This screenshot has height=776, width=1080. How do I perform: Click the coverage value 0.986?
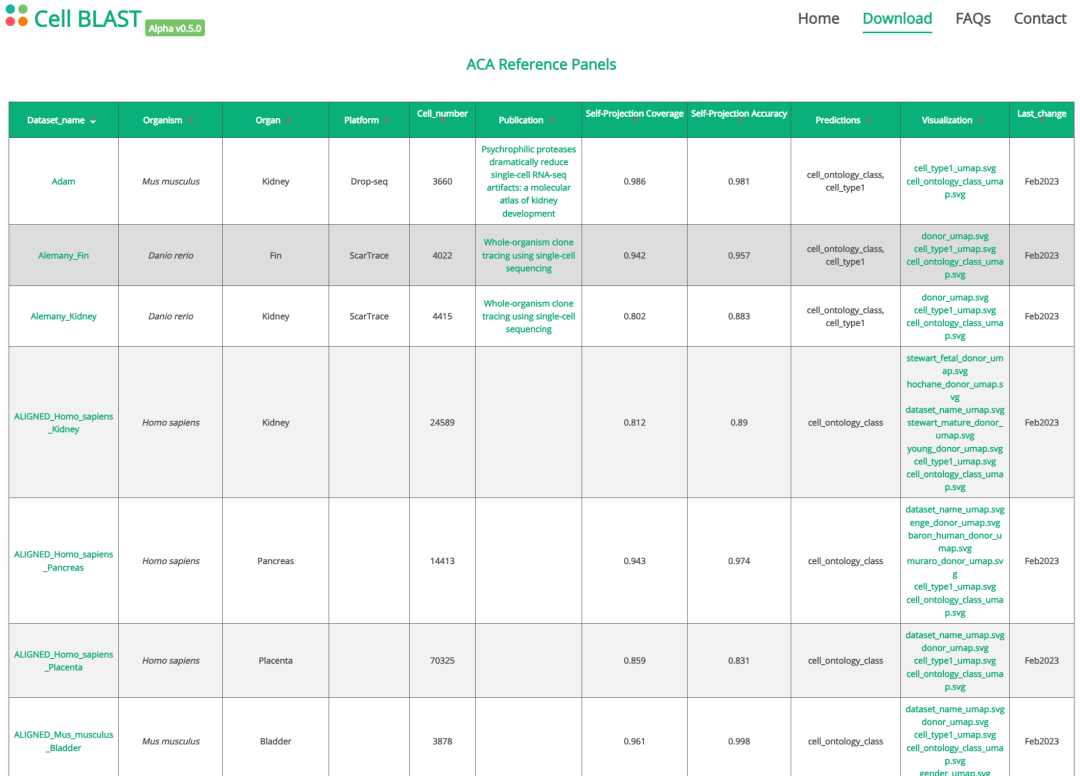click(x=634, y=182)
